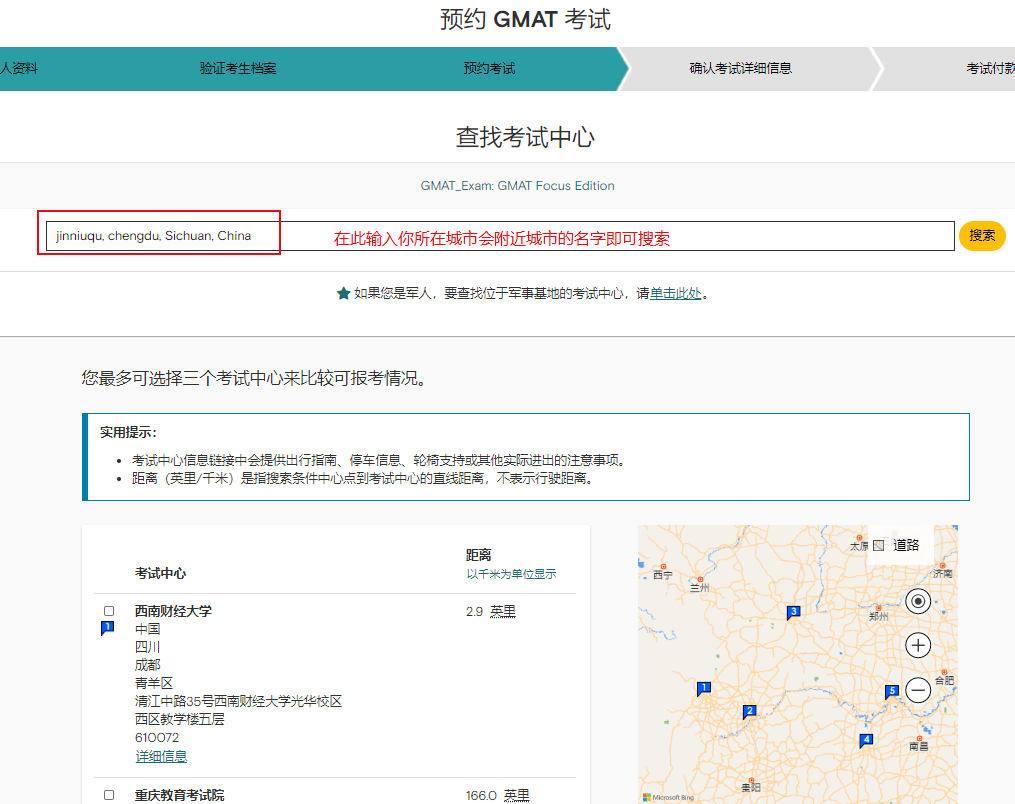The width and height of the screenshot is (1015, 804).
Task: Click the postal code 610072
Action: (x=157, y=737)
